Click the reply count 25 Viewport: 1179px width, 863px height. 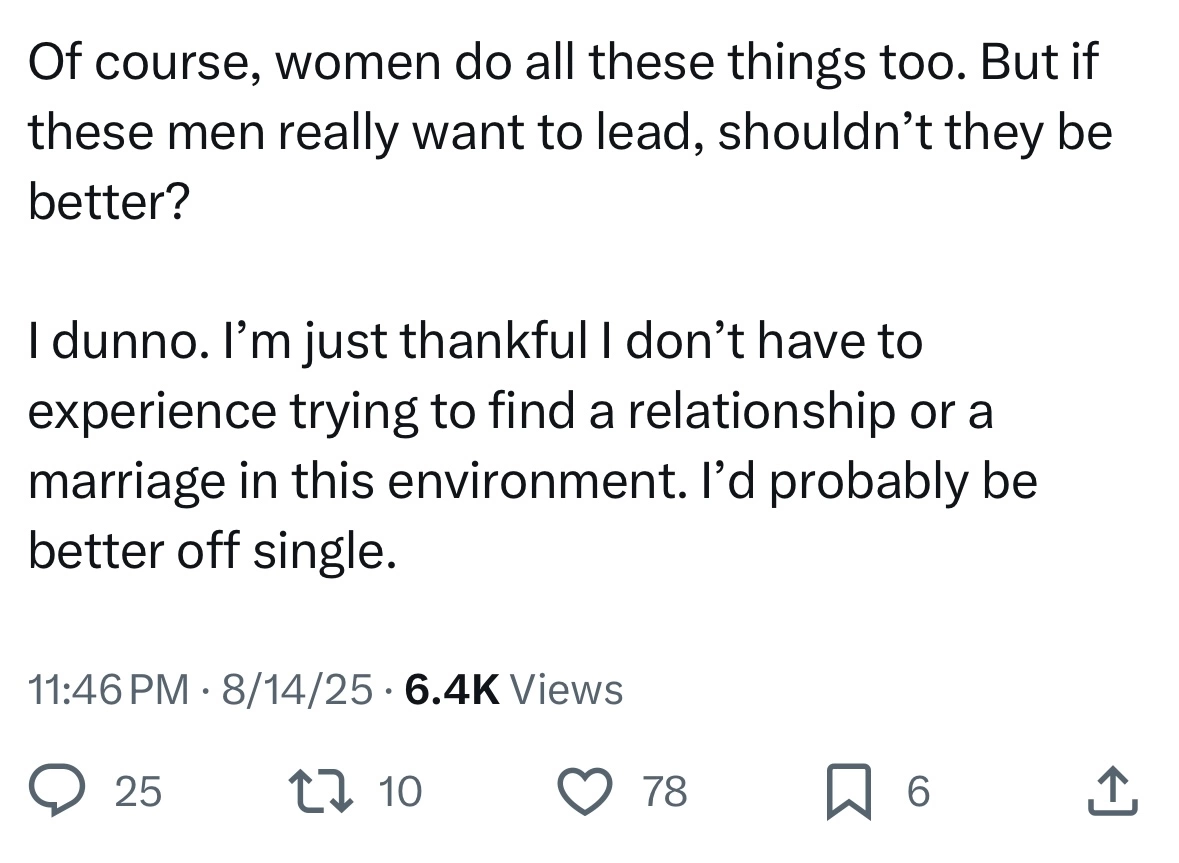(x=138, y=792)
